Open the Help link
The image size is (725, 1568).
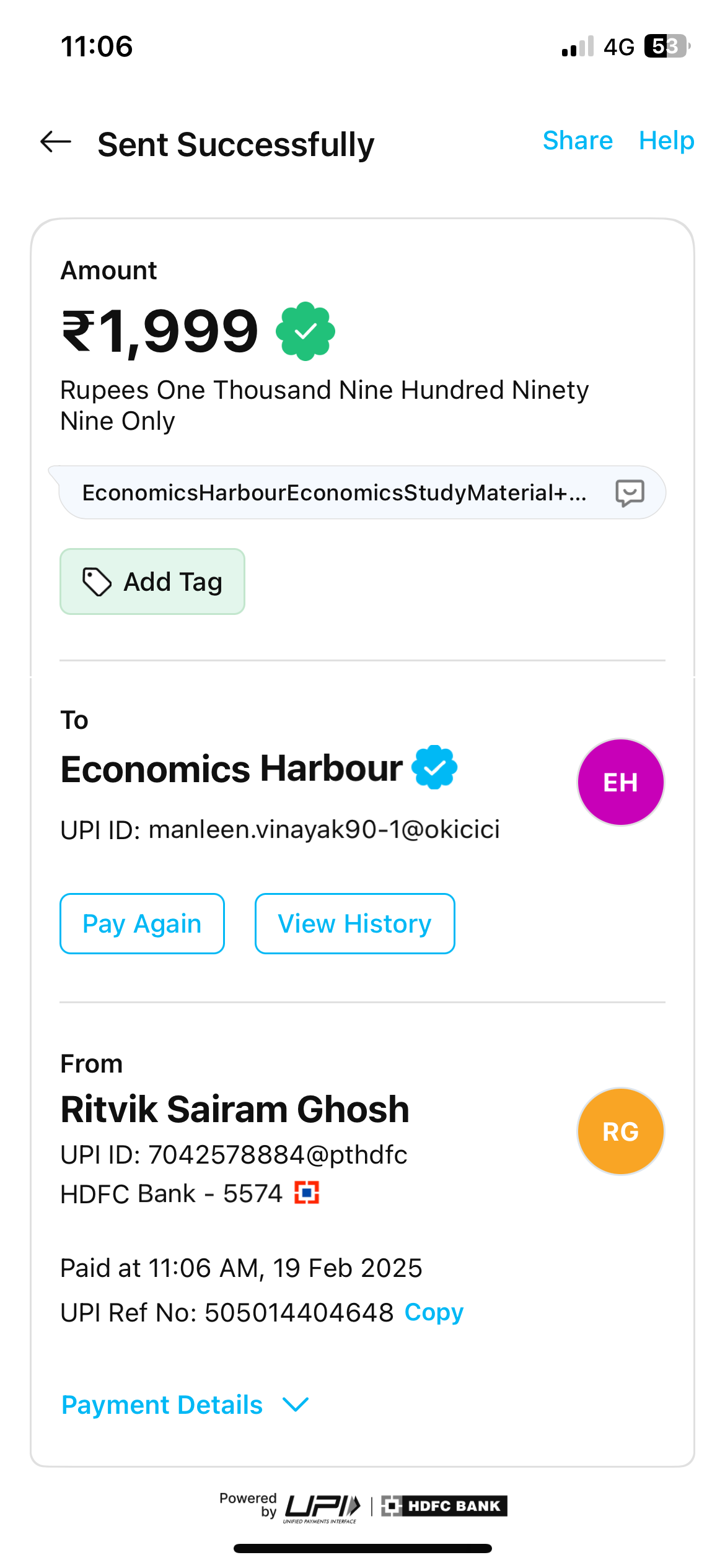pos(666,141)
